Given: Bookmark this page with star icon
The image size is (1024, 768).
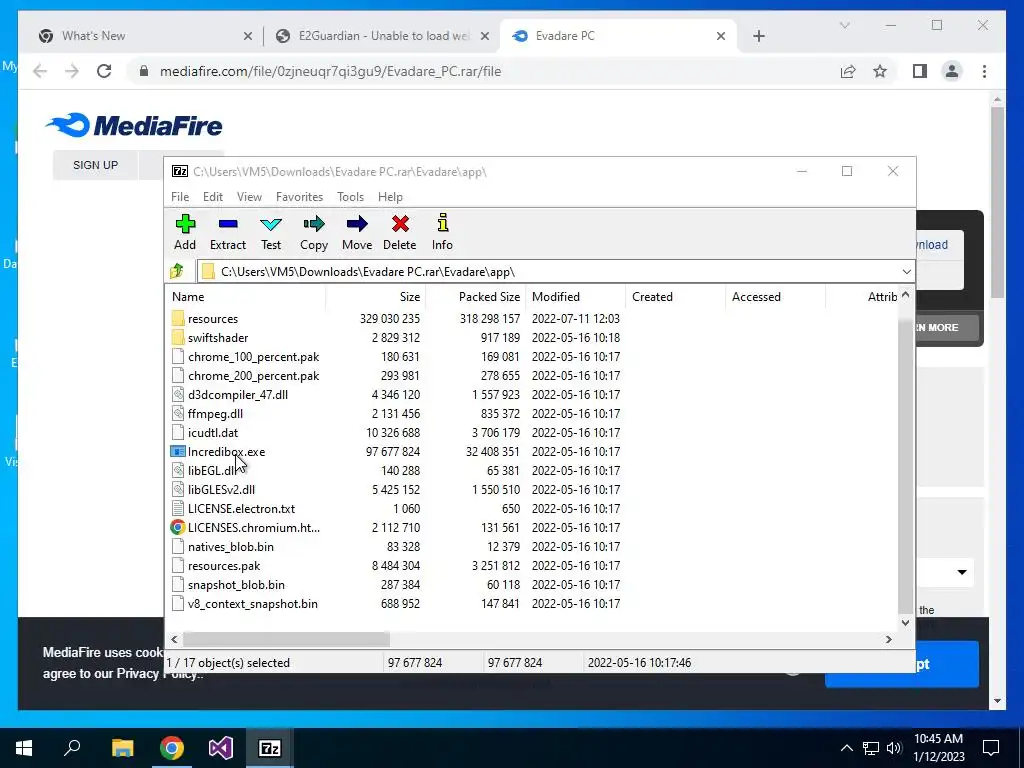Looking at the screenshot, I should coord(880,71).
